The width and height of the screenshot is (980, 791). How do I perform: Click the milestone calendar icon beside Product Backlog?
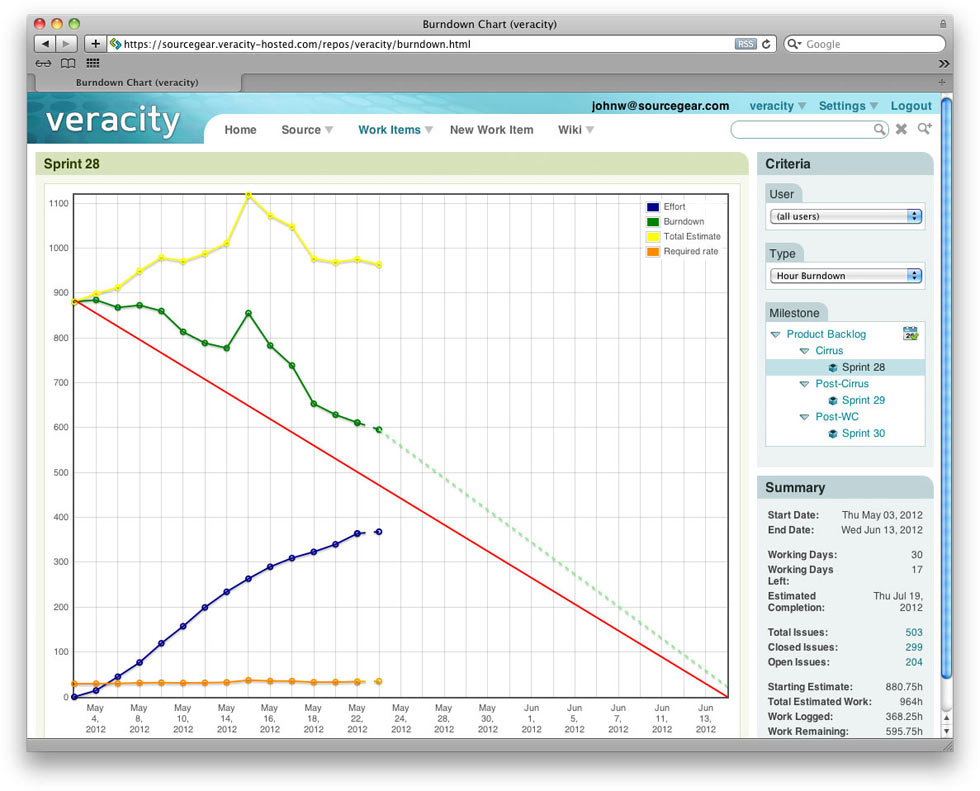click(x=910, y=334)
